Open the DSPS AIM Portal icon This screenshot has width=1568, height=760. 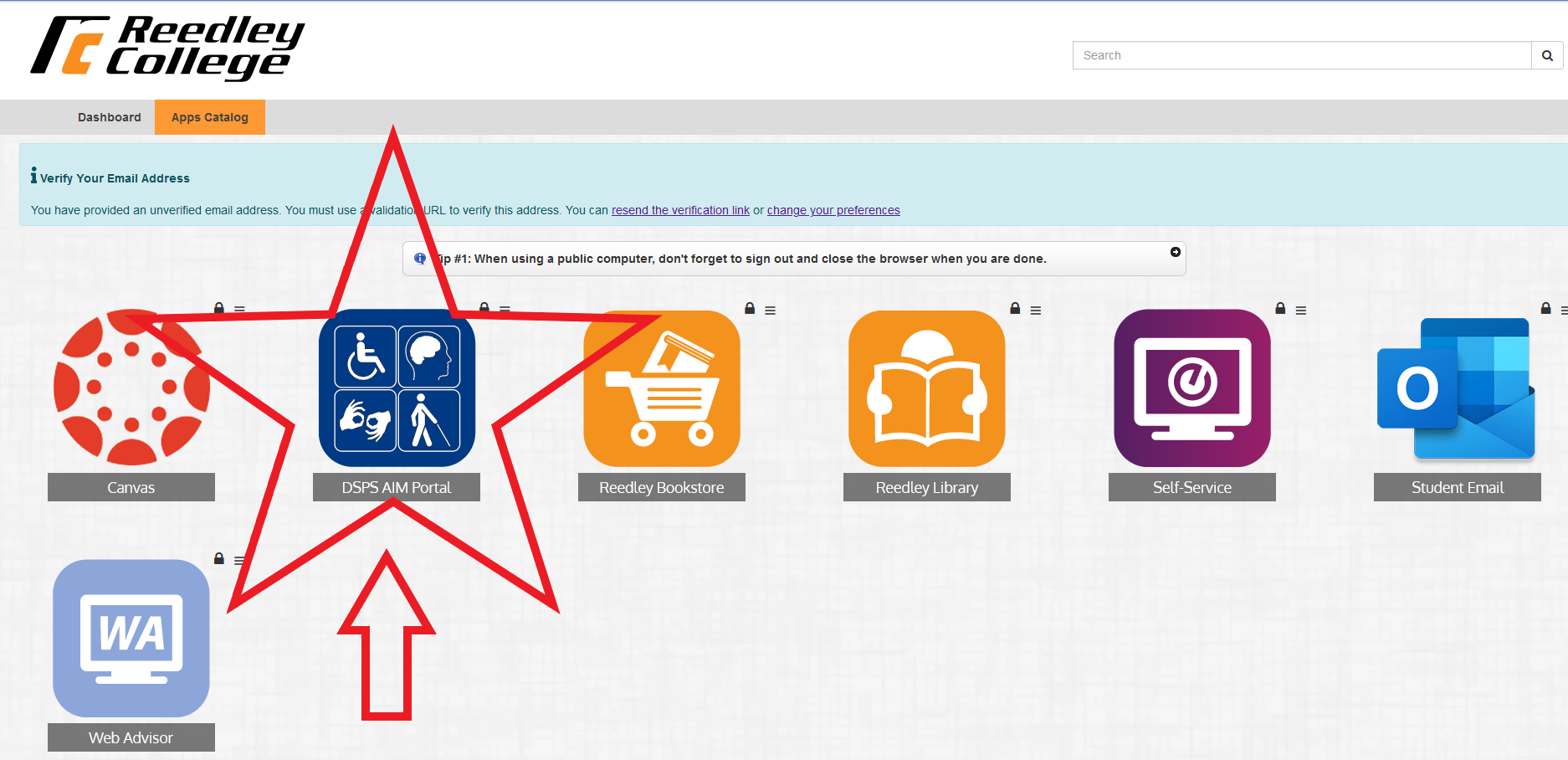(397, 388)
